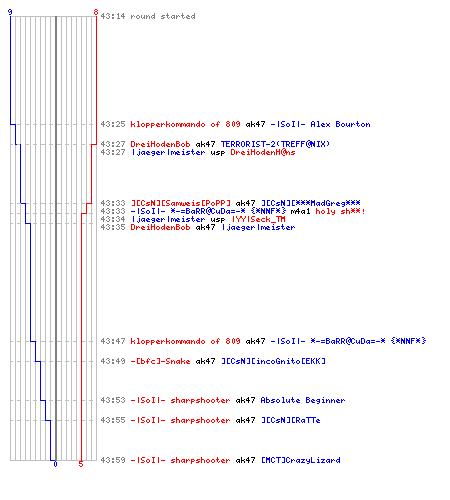Screen dimensions: 450x500
Task: Click red team final count '5' at graph bottom
Action: pos(81,464)
